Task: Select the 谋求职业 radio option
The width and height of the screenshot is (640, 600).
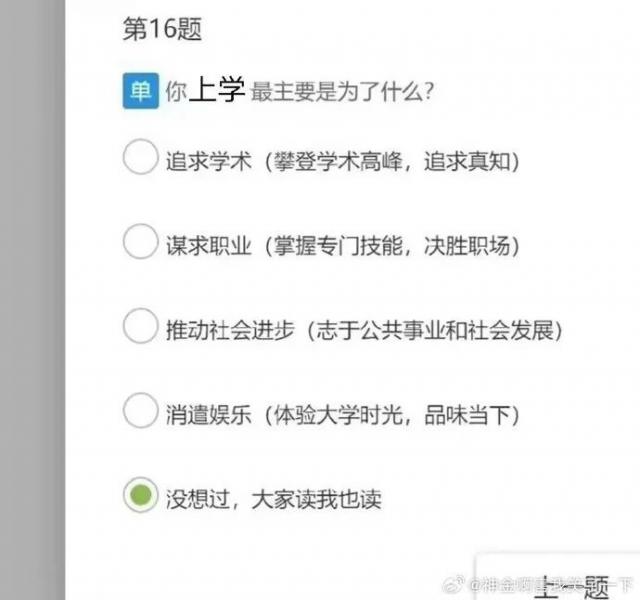Action: (x=140, y=241)
